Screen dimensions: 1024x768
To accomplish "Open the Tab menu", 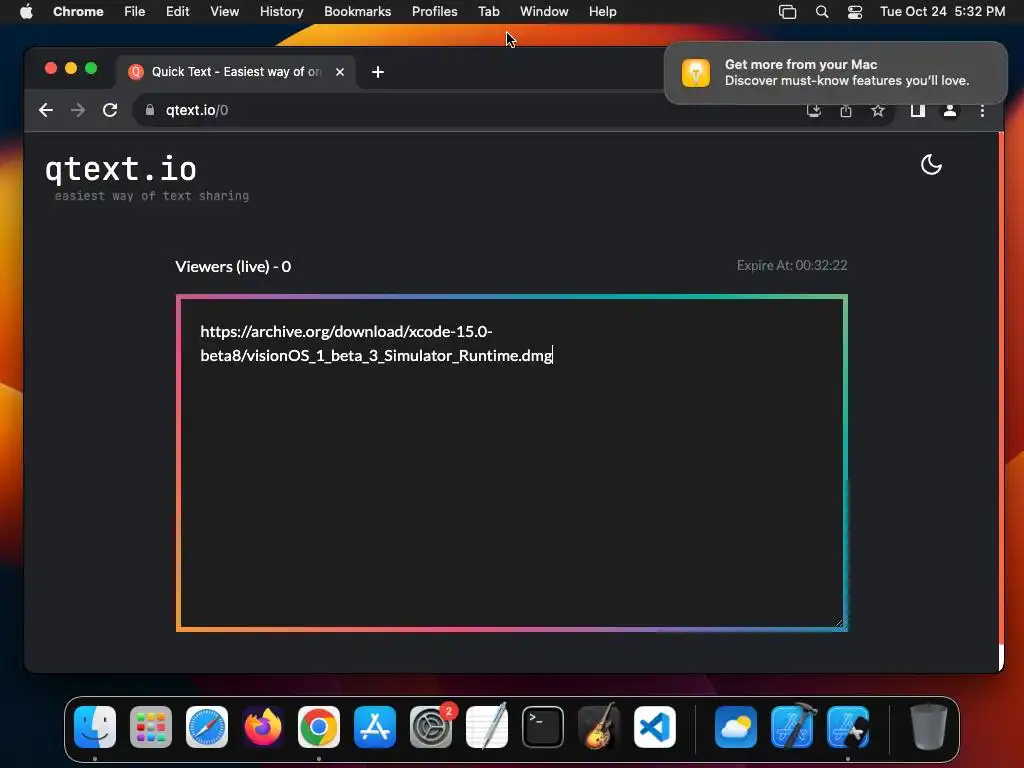I will coord(488,12).
